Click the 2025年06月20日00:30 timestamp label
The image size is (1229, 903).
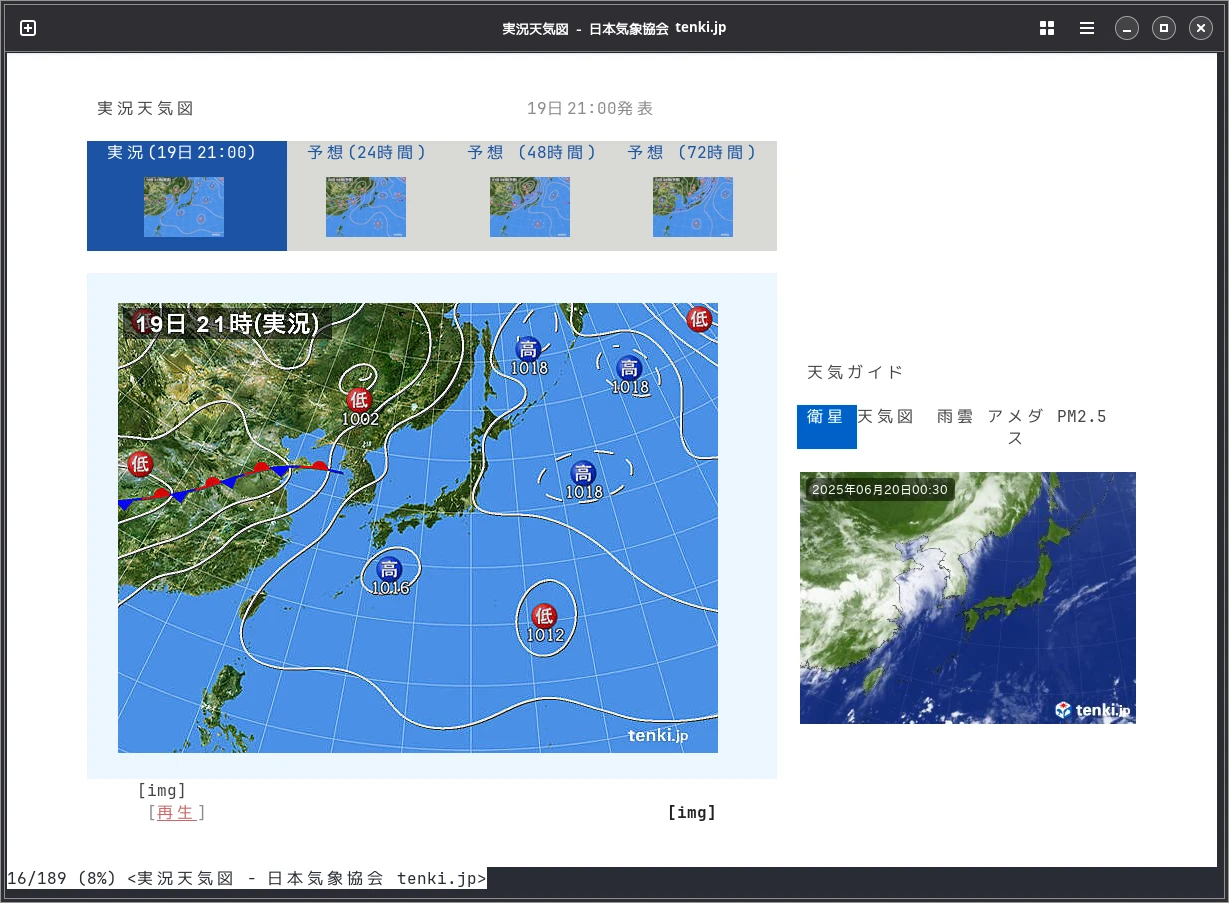(880, 490)
